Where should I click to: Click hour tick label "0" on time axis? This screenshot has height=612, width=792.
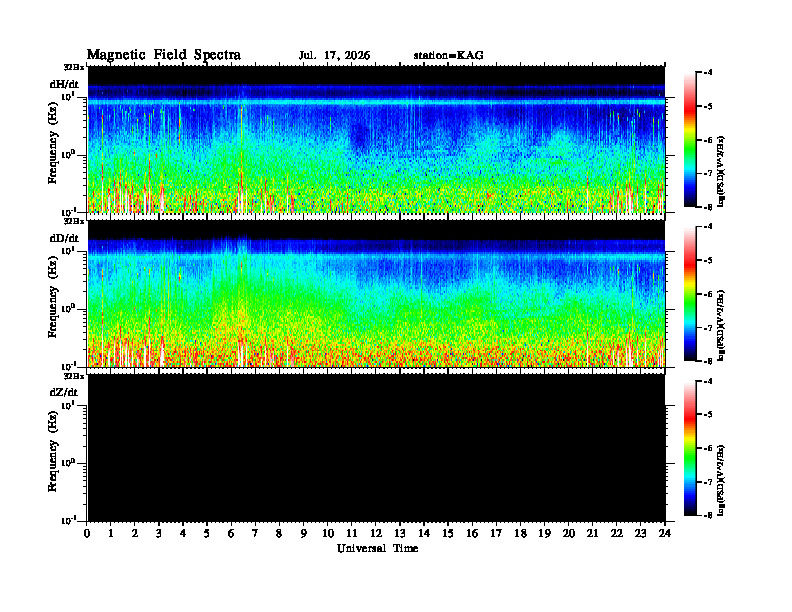pos(87,534)
